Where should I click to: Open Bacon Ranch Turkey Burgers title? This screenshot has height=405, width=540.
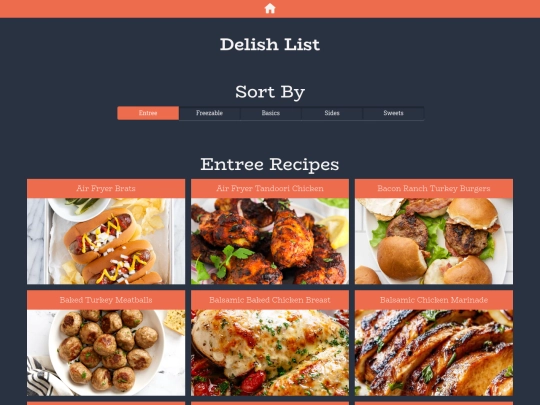point(434,188)
